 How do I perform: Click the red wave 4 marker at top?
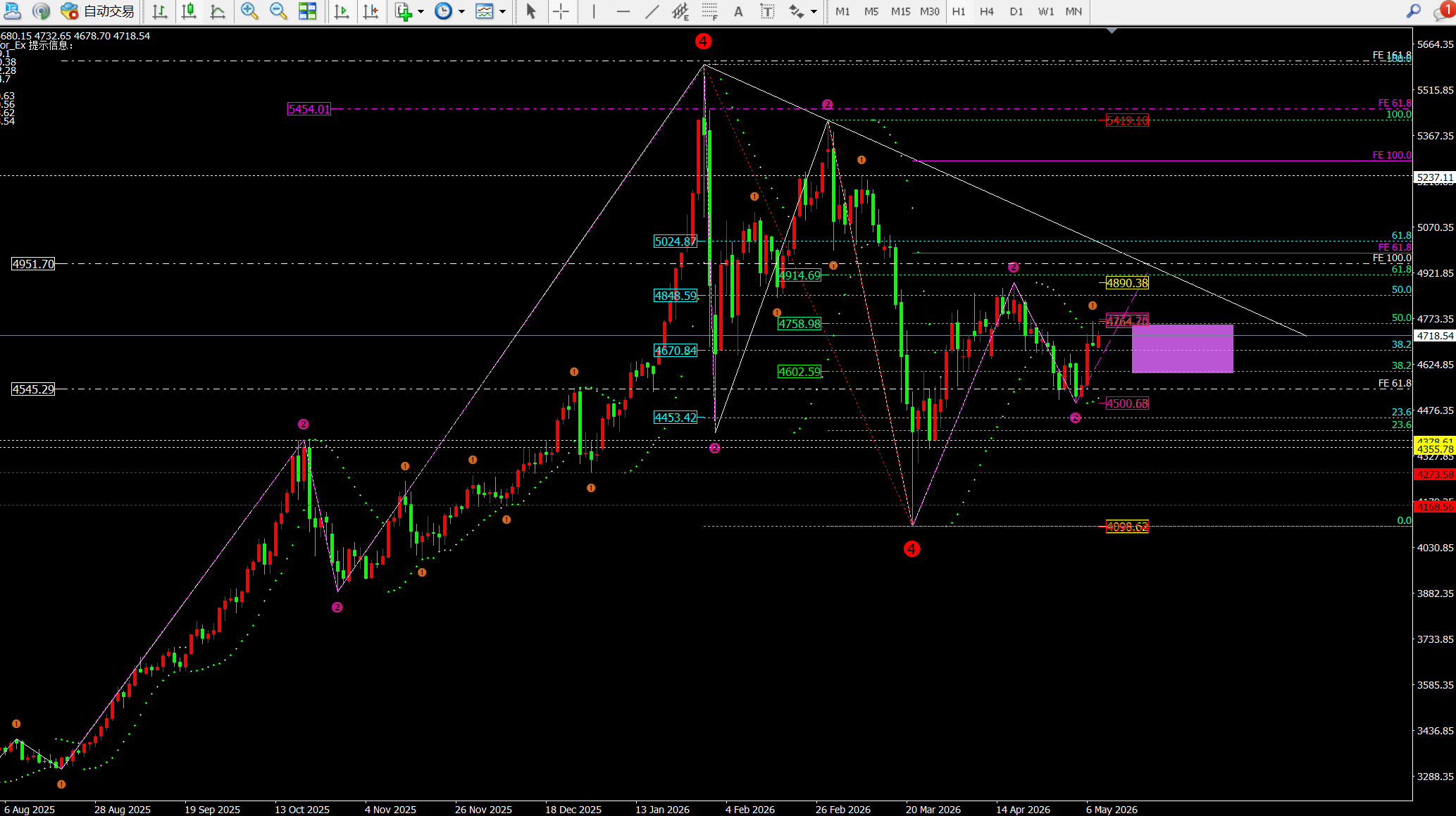point(703,42)
